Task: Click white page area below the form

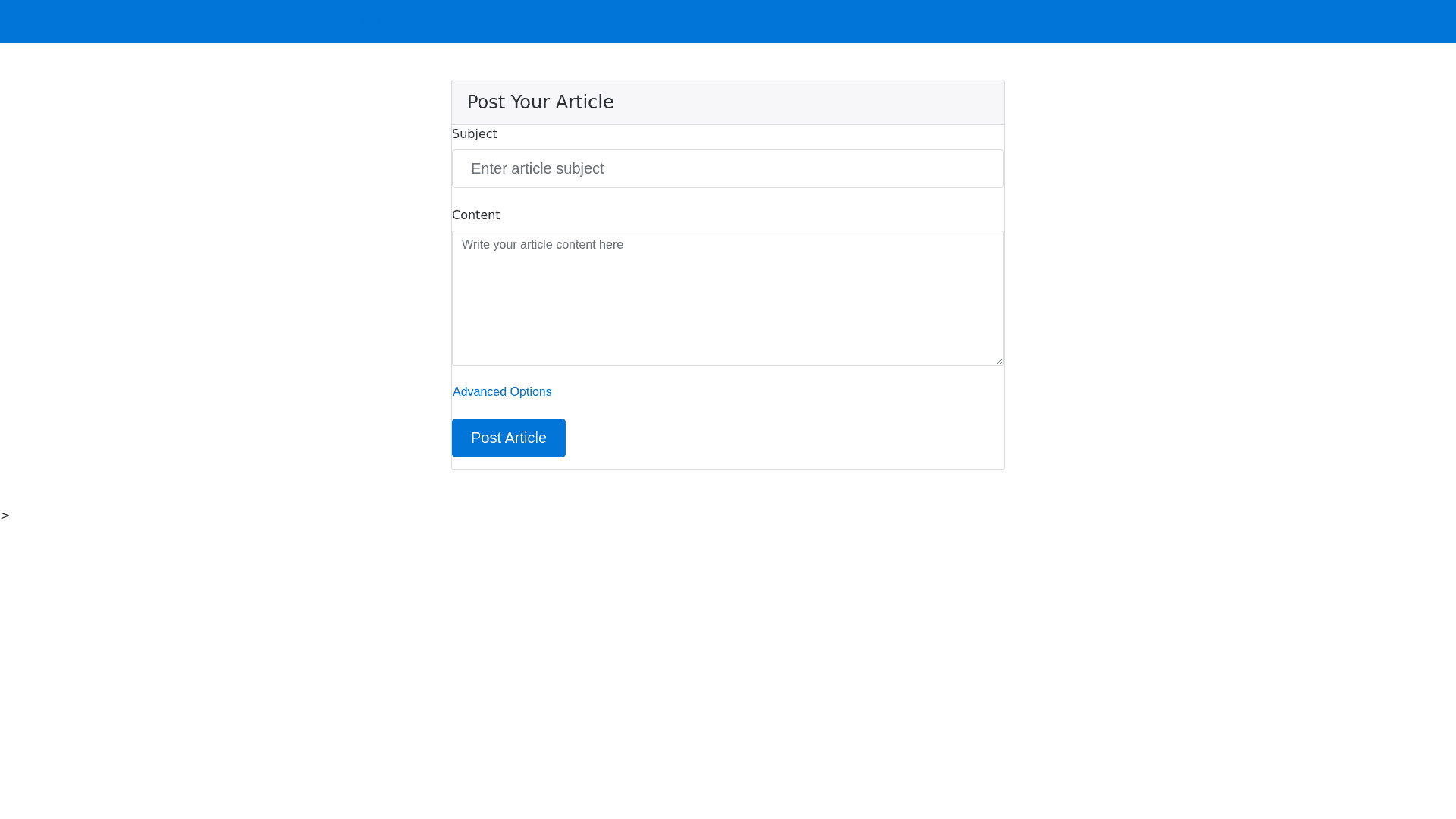Action: [728, 645]
